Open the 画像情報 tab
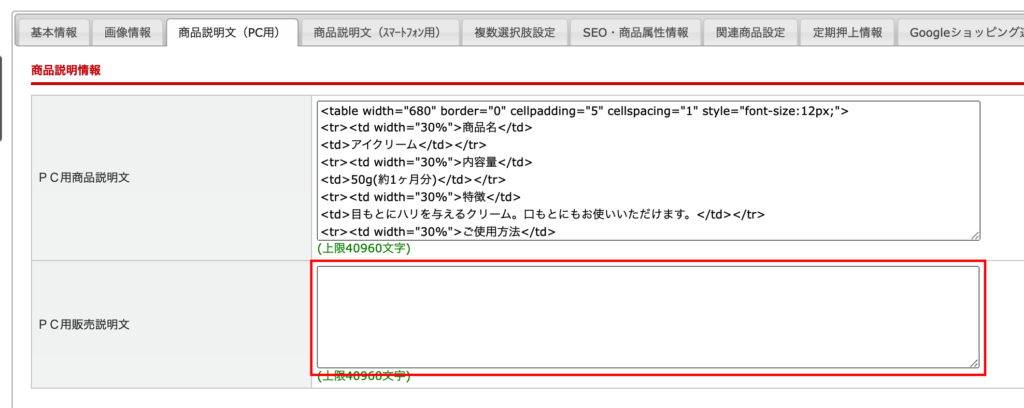The height and width of the screenshot is (408, 1024). coord(127,32)
